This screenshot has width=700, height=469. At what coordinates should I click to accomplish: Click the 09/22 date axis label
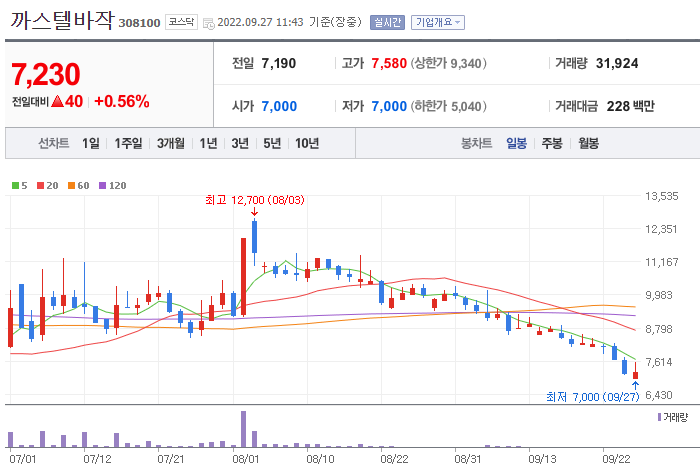(x=616, y=459)
